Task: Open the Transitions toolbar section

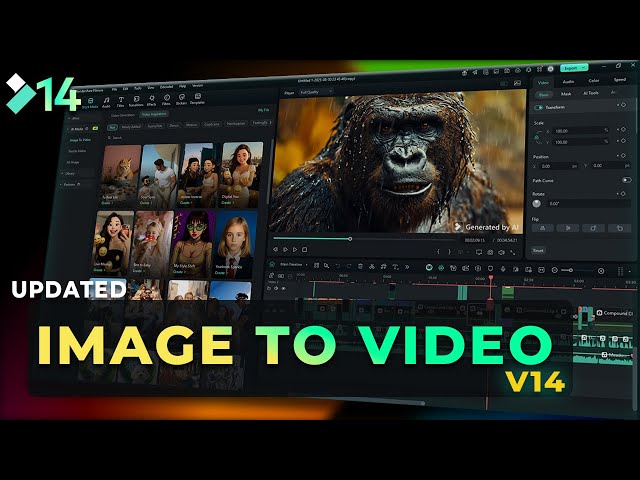Action: click(x=136, y=101)
